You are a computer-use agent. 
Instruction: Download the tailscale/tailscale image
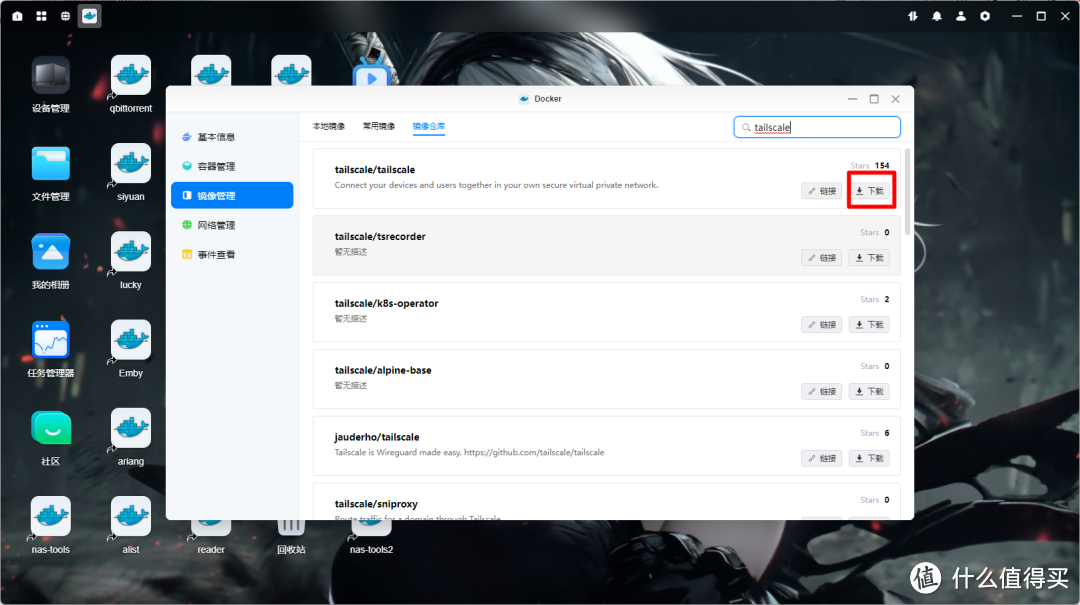(x=869, y=191)
